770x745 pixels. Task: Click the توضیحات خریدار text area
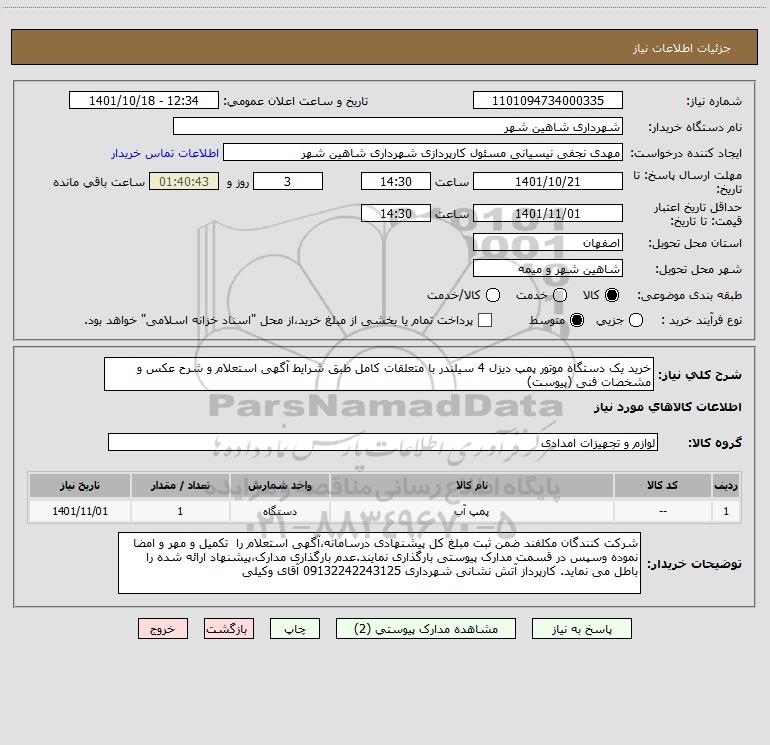pos(379,563)
